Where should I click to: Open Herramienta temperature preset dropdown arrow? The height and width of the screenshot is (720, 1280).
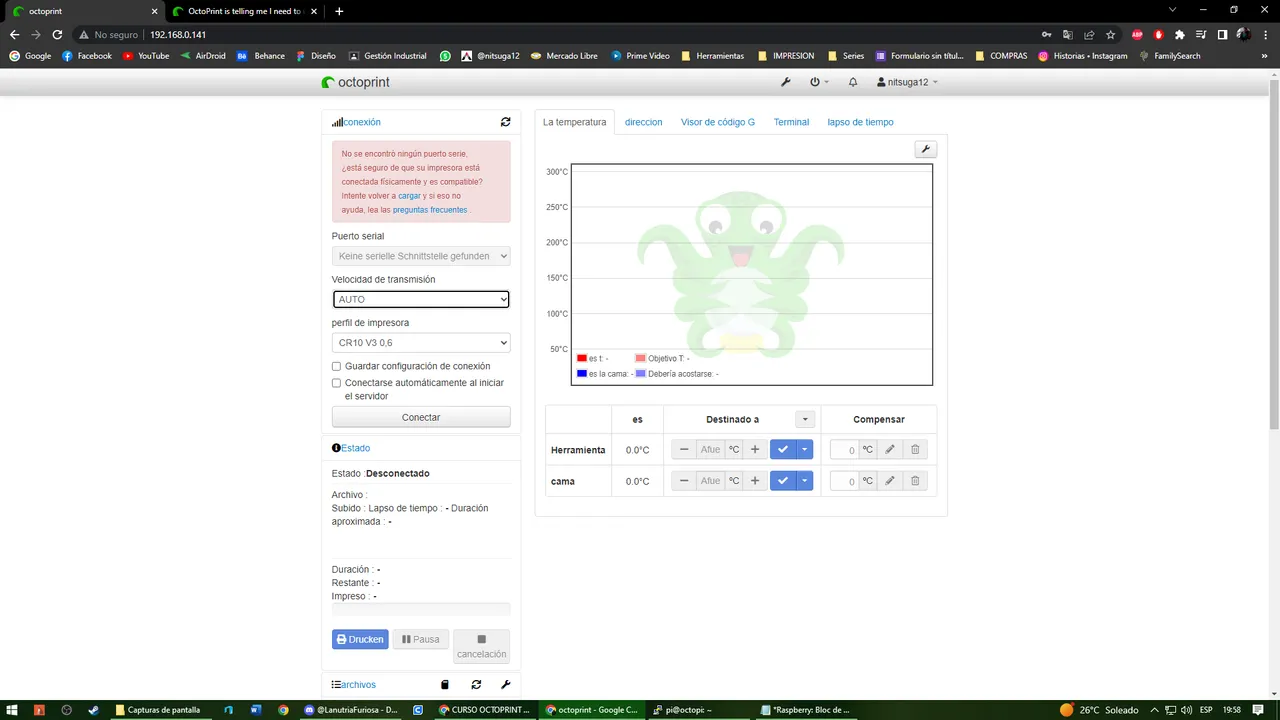(x=805, y=450)
